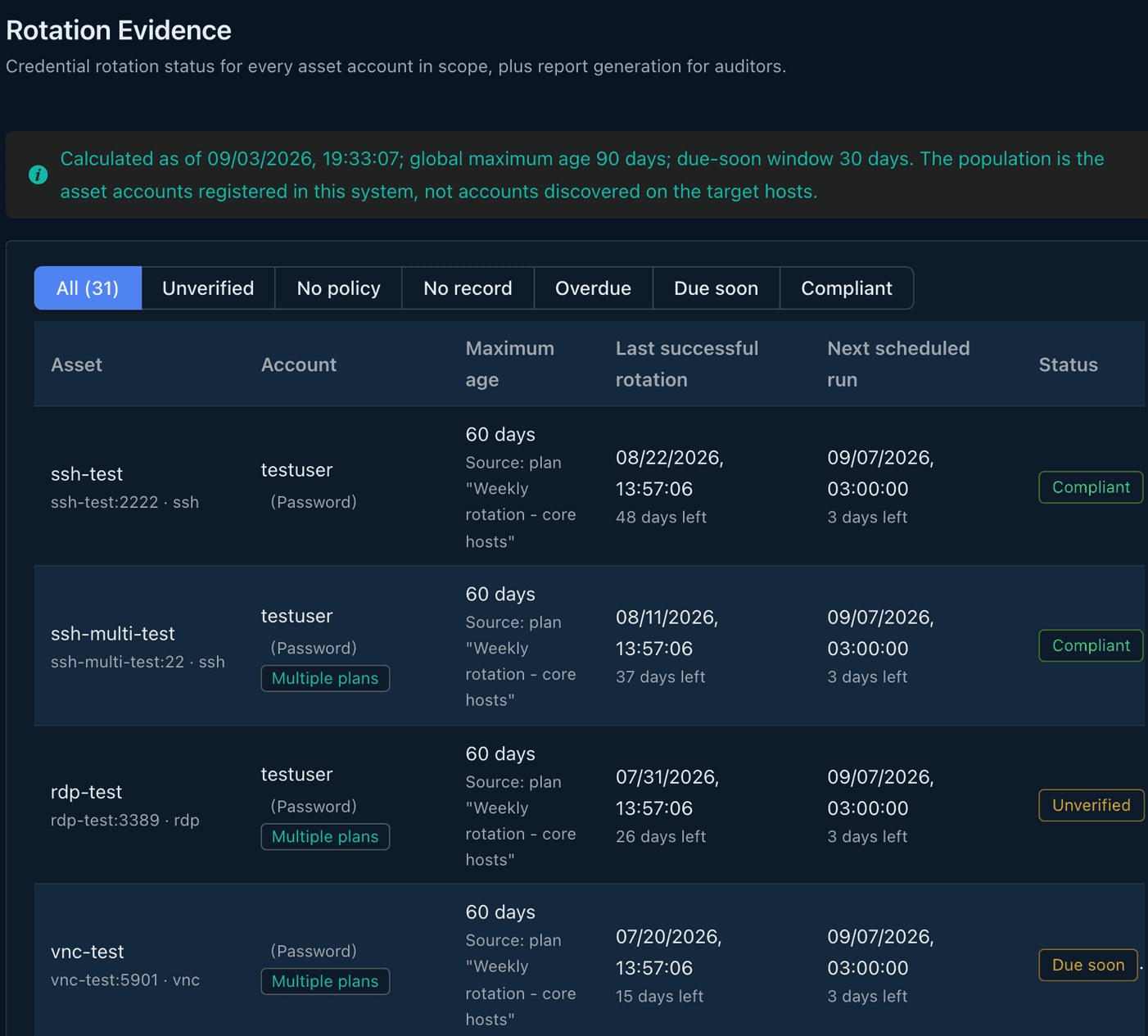Click the Maximum age column header
The height and width of the screenshot is (1036, 1148).
click(510, 364)
